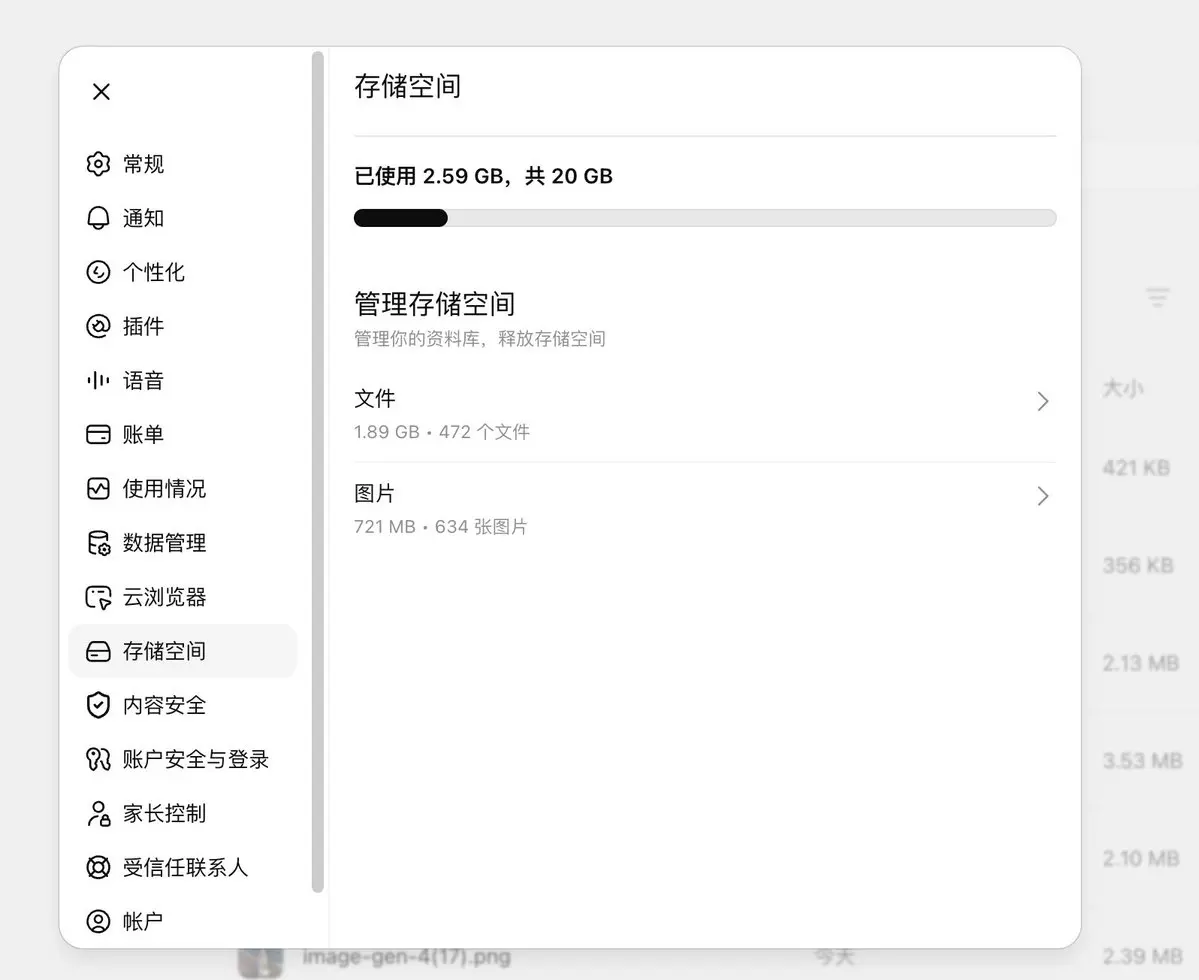1199x980 pixels.
Task: Click the filter icon in the background window
Action: coord(1158,297)
